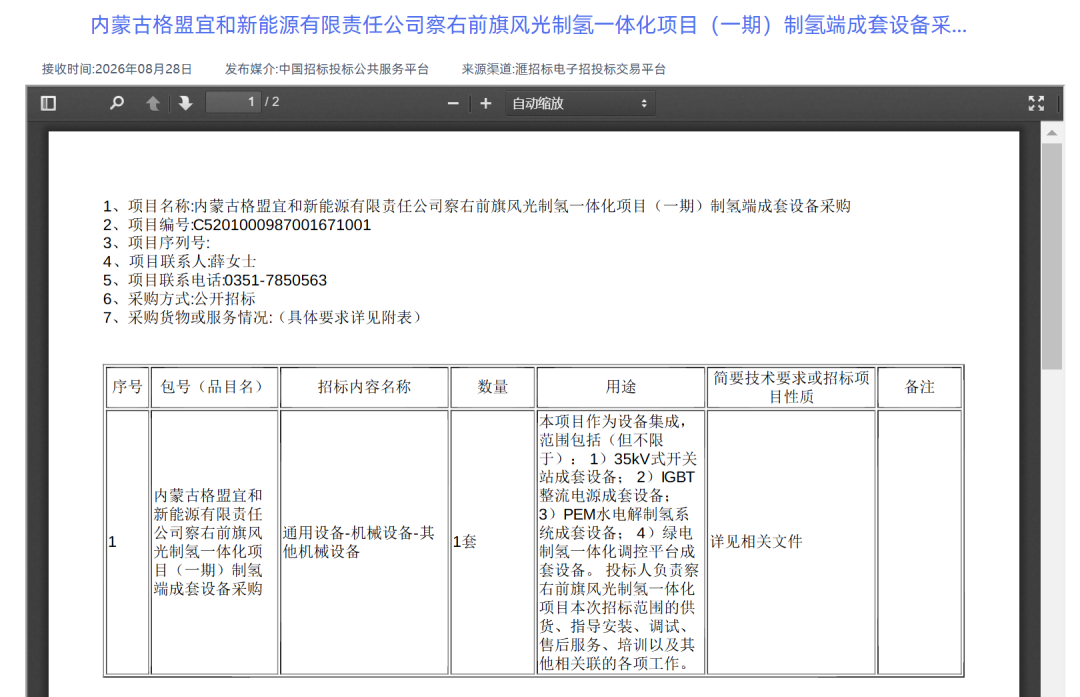
Task: Click the 招标内容名称 table header
Action: pos(364,387)
